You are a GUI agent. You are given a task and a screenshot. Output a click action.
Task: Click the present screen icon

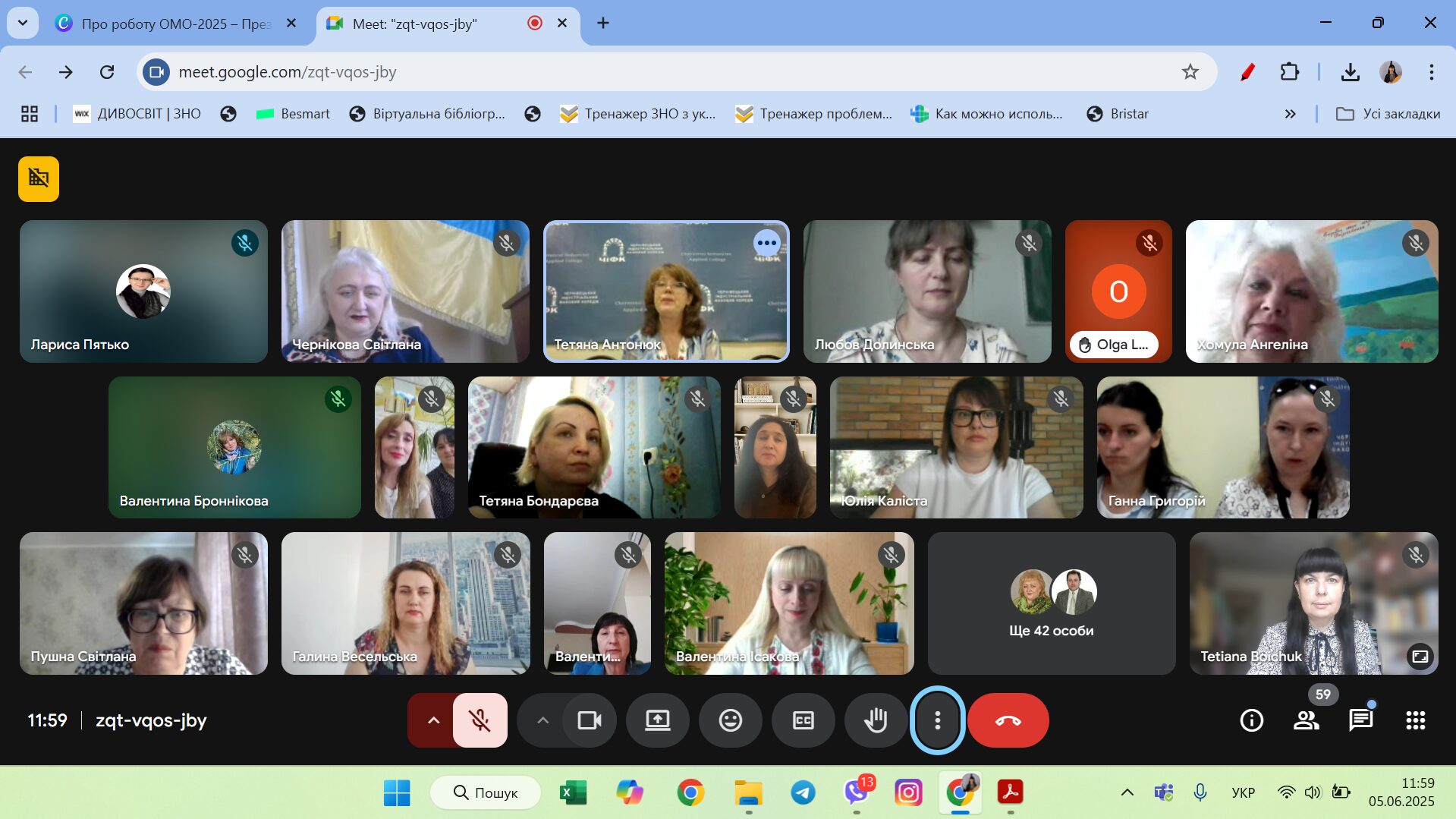pyautogui.click(x=657, y=720)
